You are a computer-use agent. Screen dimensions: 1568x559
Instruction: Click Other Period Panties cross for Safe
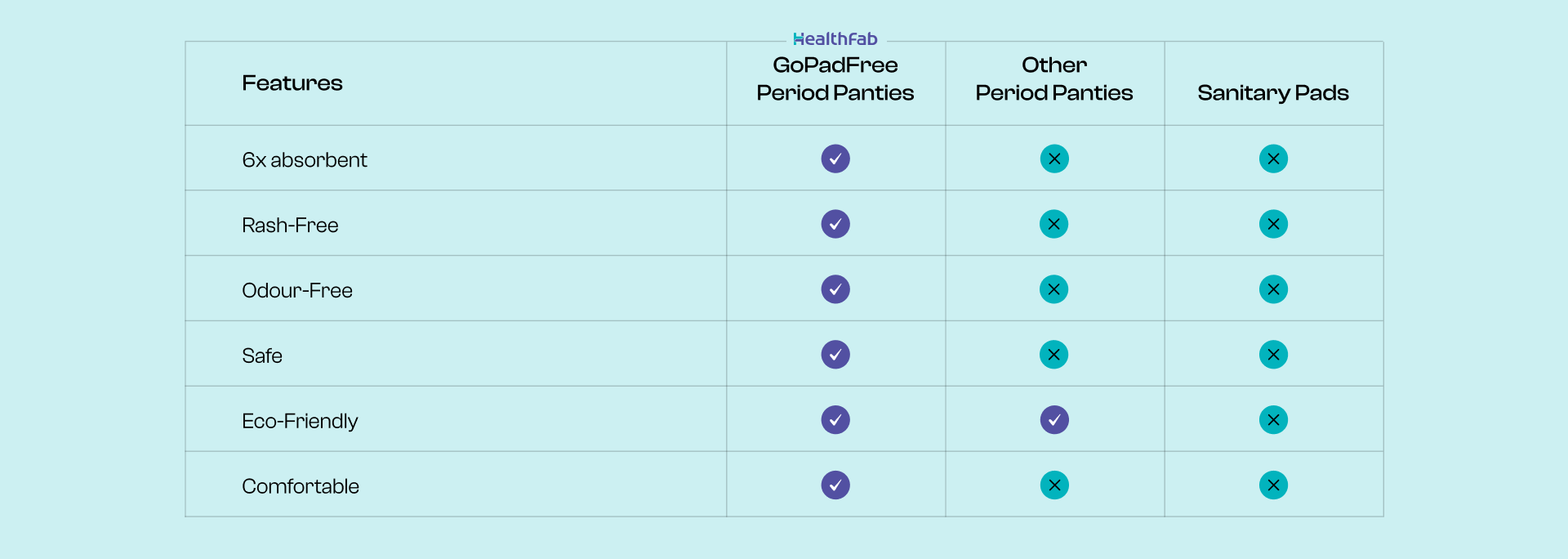1053,355
